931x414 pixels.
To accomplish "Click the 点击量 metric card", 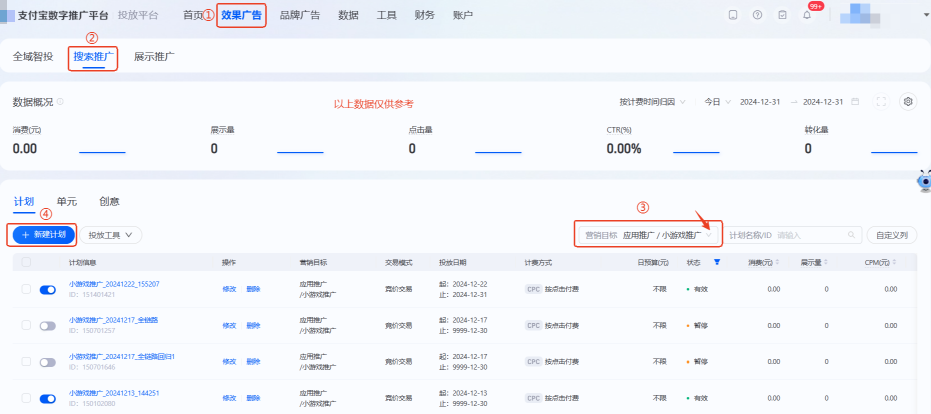I will click(x=465, y=141).
